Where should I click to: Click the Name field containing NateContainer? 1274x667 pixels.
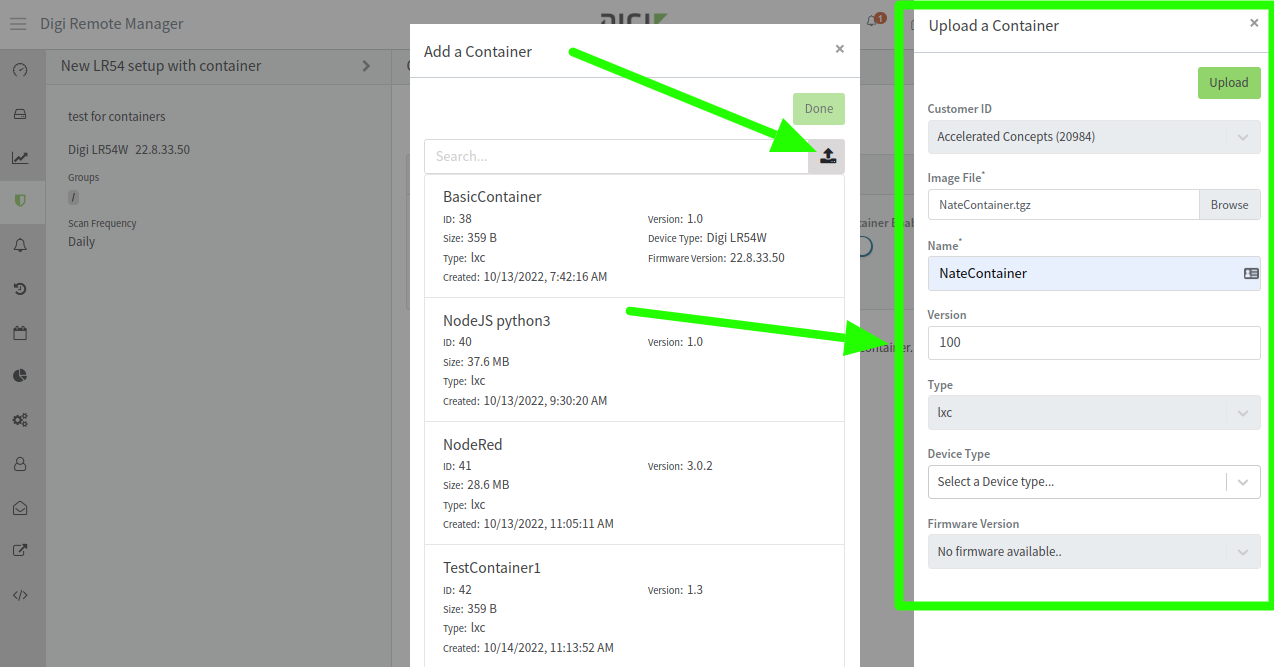1094,273
